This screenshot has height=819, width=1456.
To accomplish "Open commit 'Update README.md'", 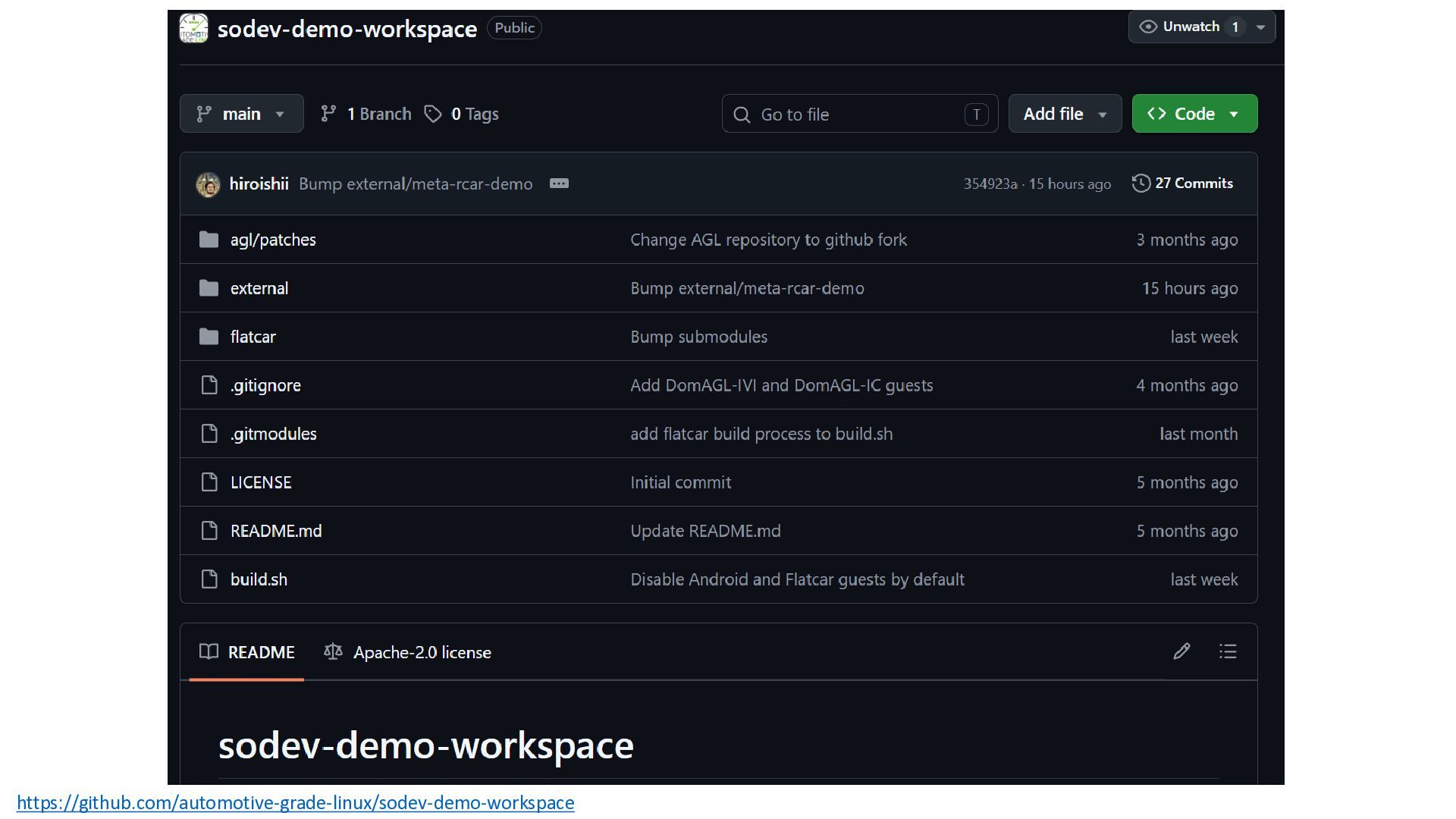I will pyautogui.click(x=706, y=531).
